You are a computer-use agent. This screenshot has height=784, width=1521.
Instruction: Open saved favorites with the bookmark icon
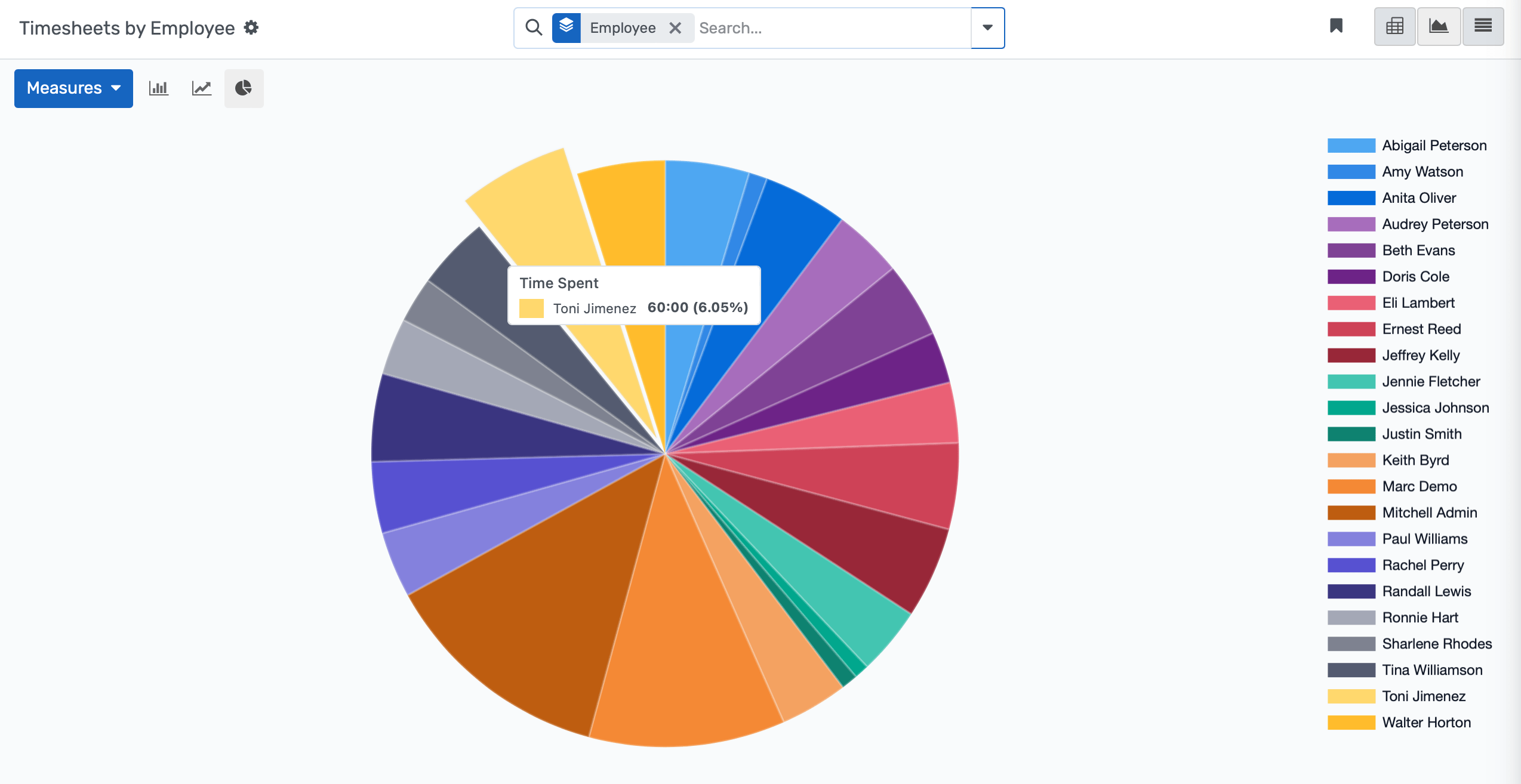(1337, 26)
